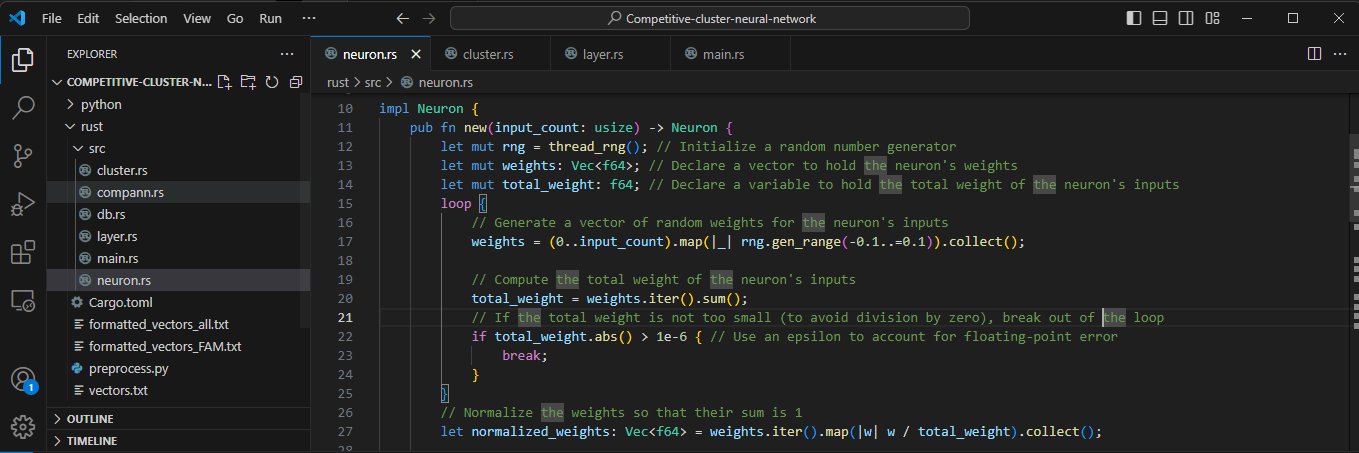Click New File icon in explorer header

coord(224,82)
